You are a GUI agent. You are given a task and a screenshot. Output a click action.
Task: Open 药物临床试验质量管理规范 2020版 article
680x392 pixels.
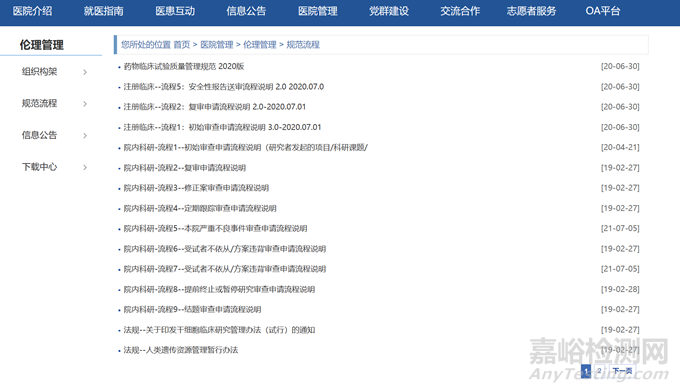pyautogui.click(x=184, y=66)
